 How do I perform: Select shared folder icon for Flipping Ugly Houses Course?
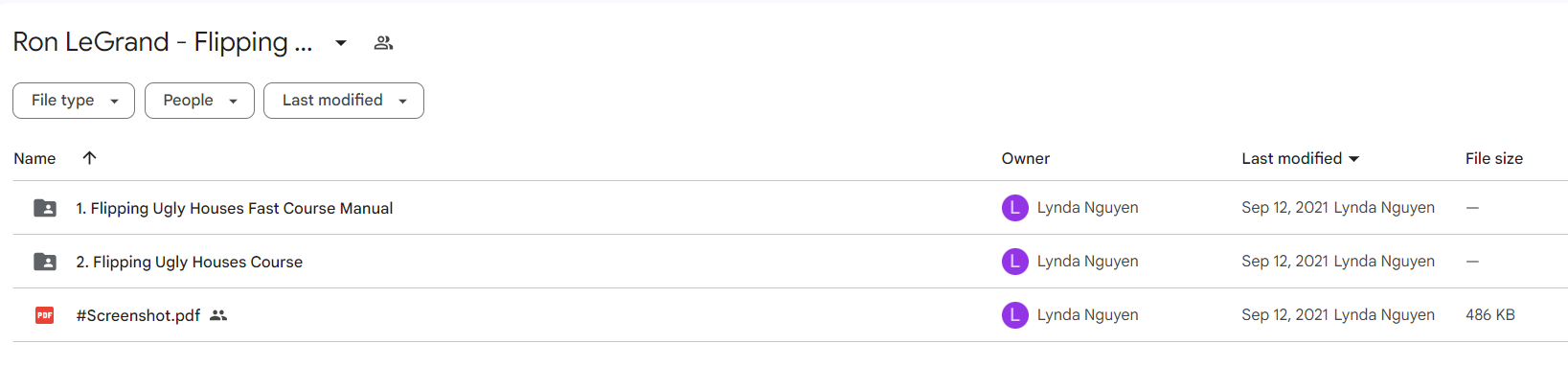point(45,262)
